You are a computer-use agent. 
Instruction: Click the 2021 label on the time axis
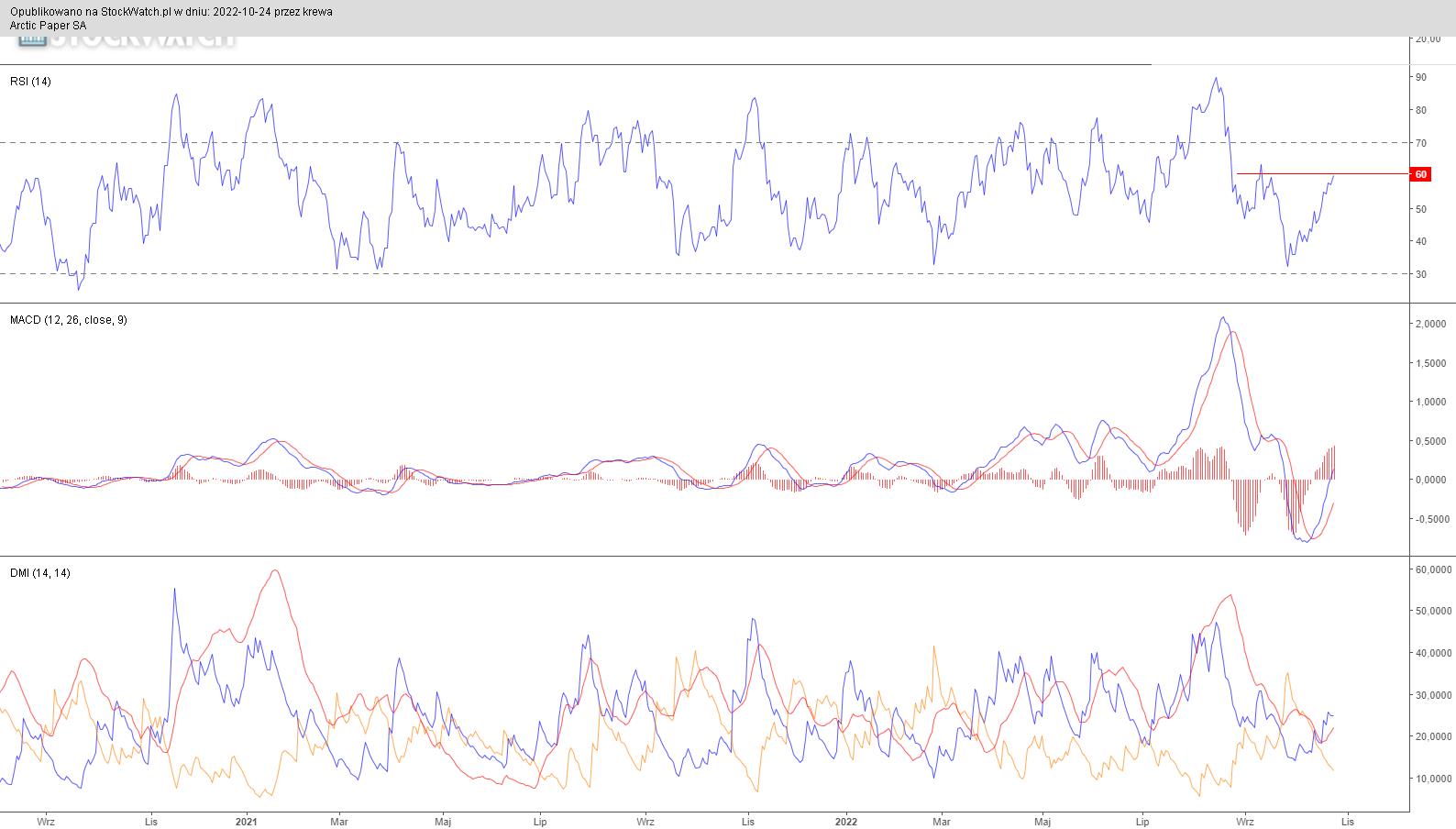tap(246, 822)
